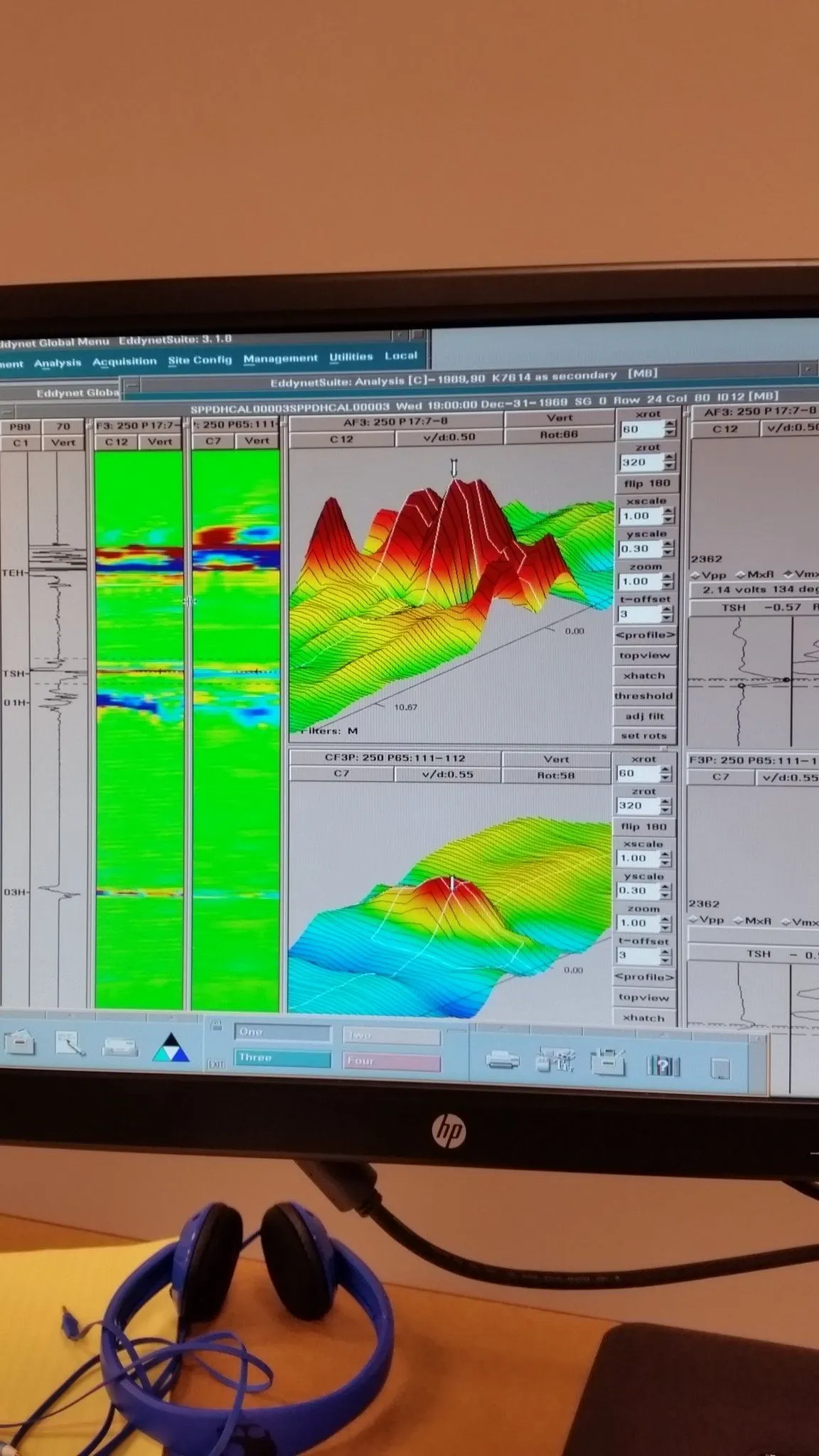Open the file cabinet icon in the bottom panel
Viewport: 819px width, 1456px height.
click(20, 1044)
